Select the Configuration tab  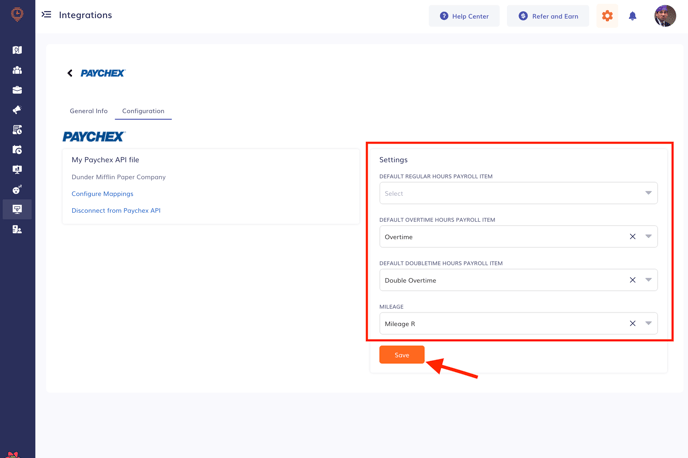(x=143, y=111)
